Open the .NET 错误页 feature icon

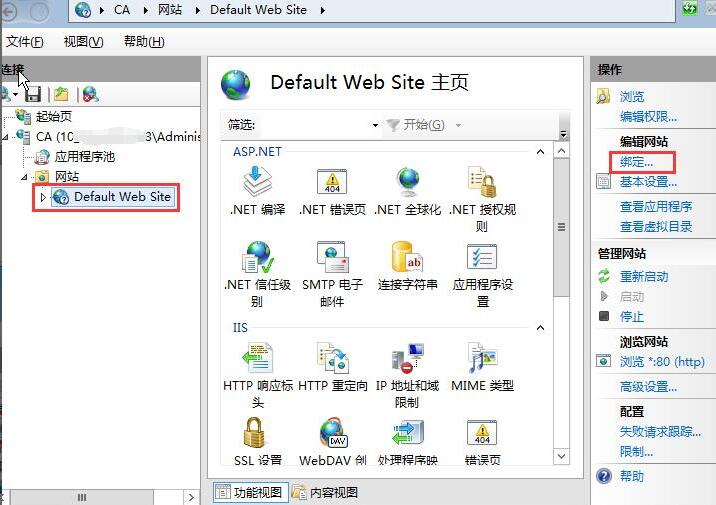click(332, 181)
